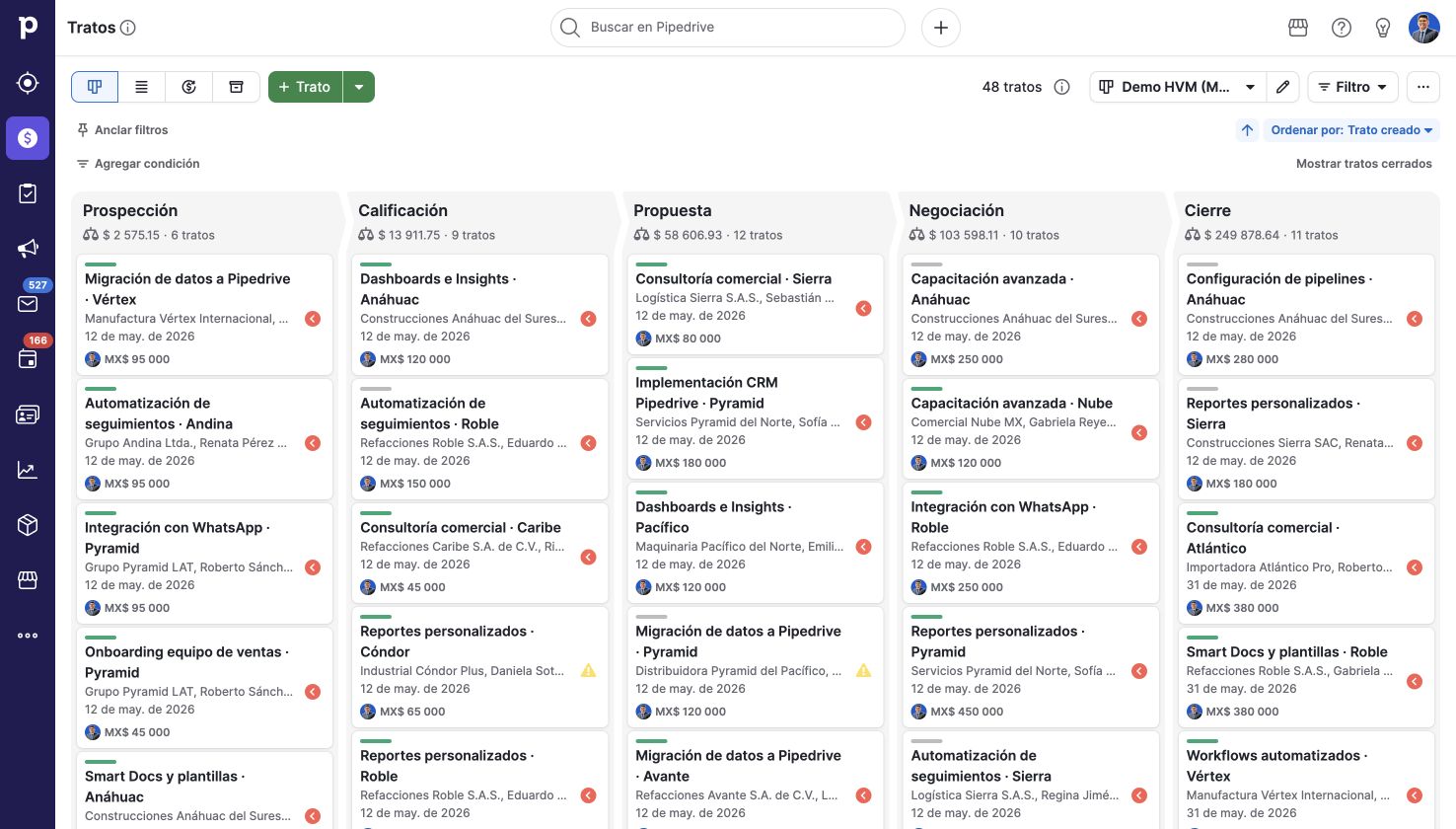Click owner avatar on Dashboards e Insights · Anáhuac
The image size is (1456, 829).
[368, 359]
